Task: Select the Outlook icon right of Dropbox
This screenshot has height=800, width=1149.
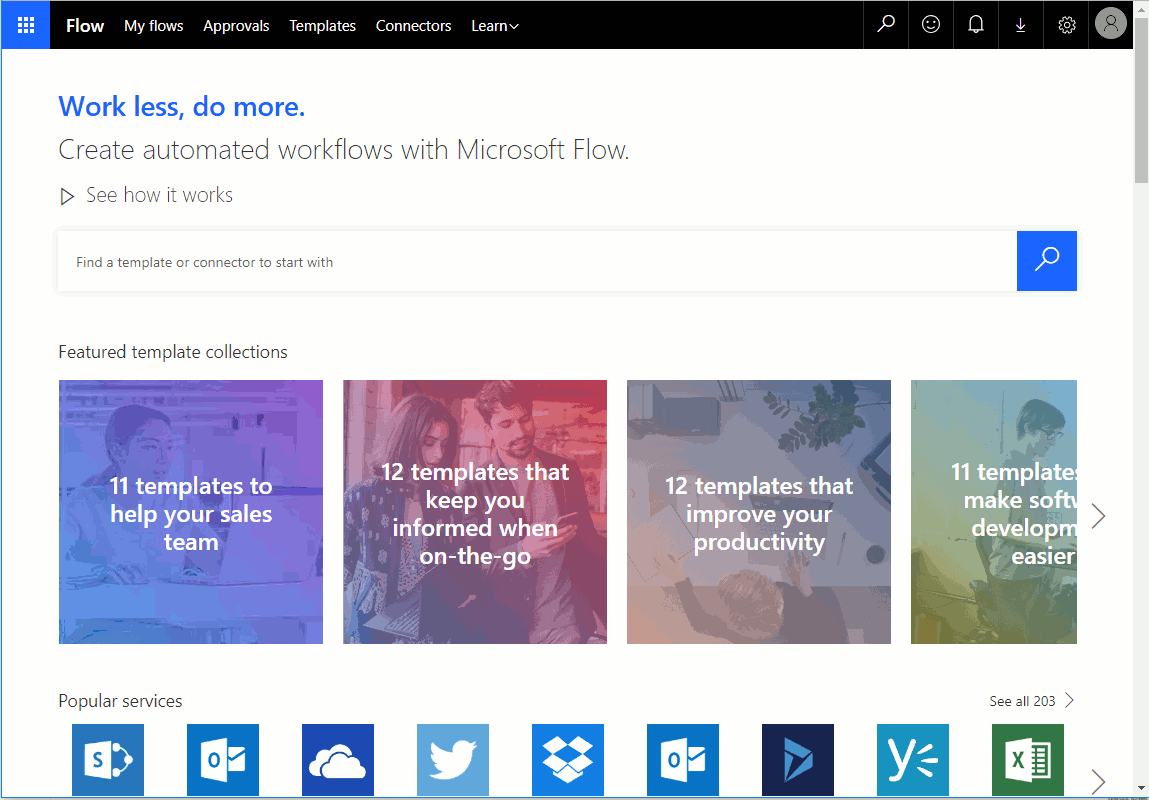Action: (683, 760)
